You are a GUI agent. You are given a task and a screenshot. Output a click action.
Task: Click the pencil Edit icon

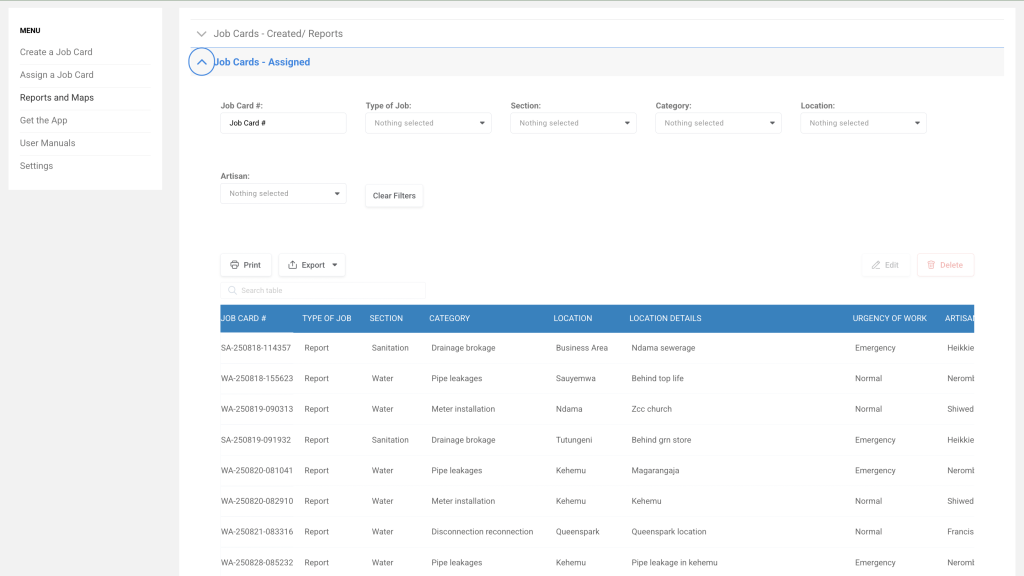click(876, 265)
